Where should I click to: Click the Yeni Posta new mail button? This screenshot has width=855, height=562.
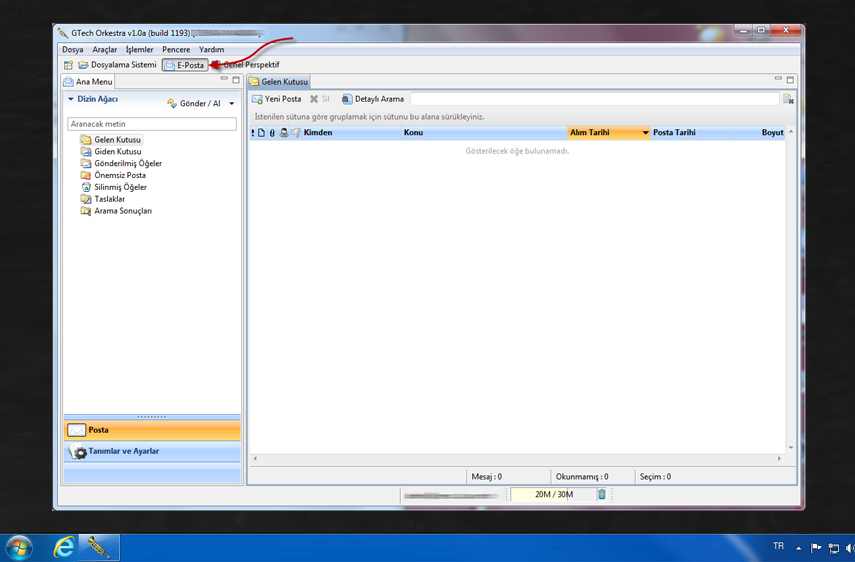pos(277,99)
